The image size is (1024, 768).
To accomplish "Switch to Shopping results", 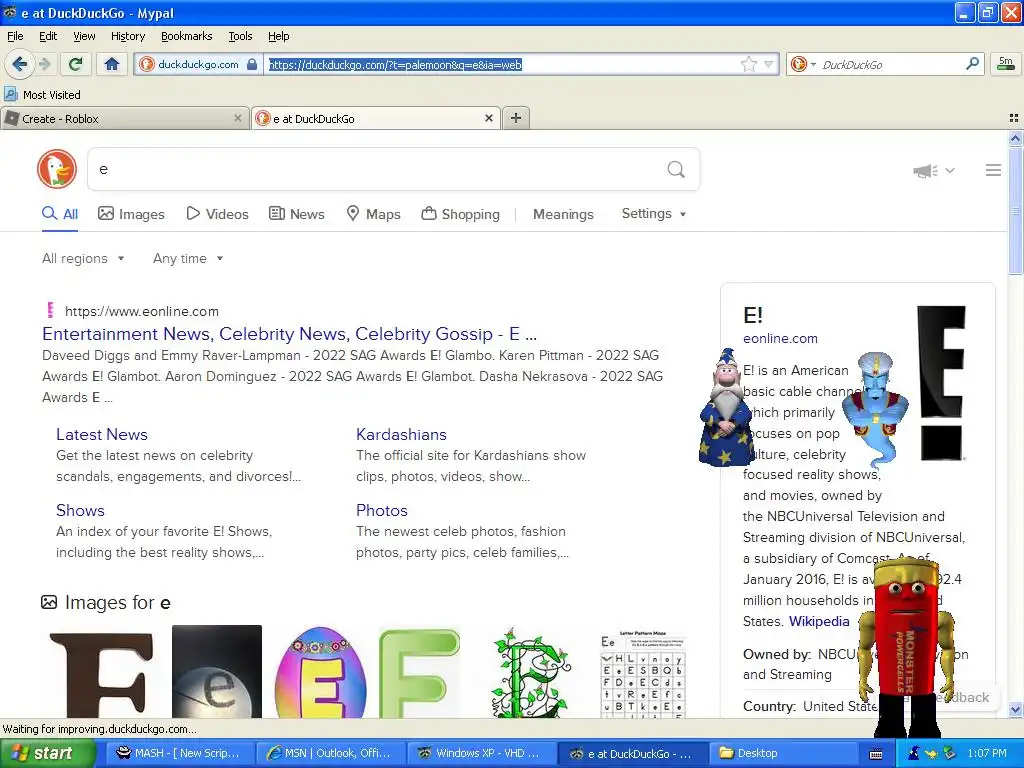I will pyautogui.click(x=460, y=214).
